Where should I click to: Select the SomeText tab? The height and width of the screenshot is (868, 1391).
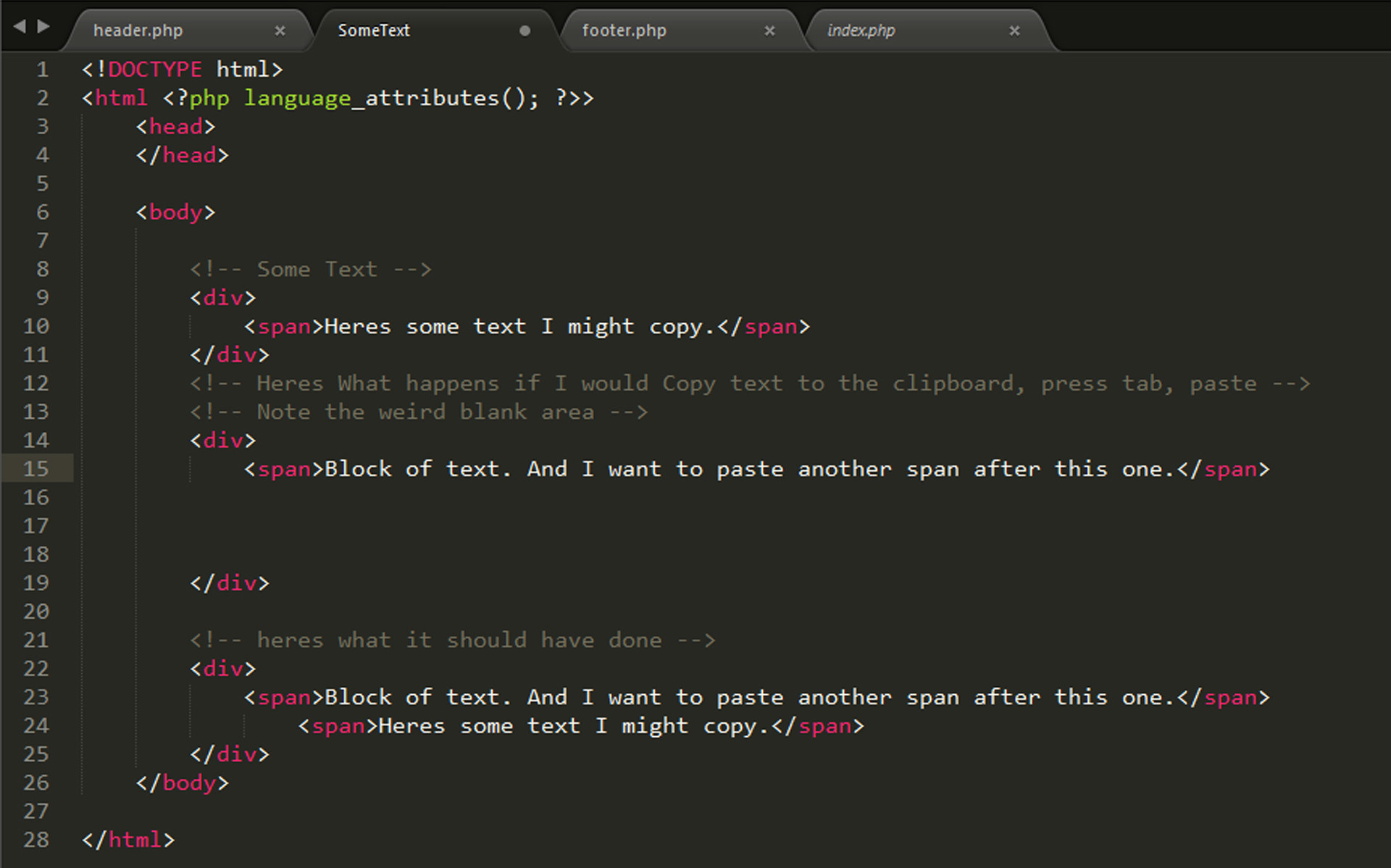pos(374,30)
